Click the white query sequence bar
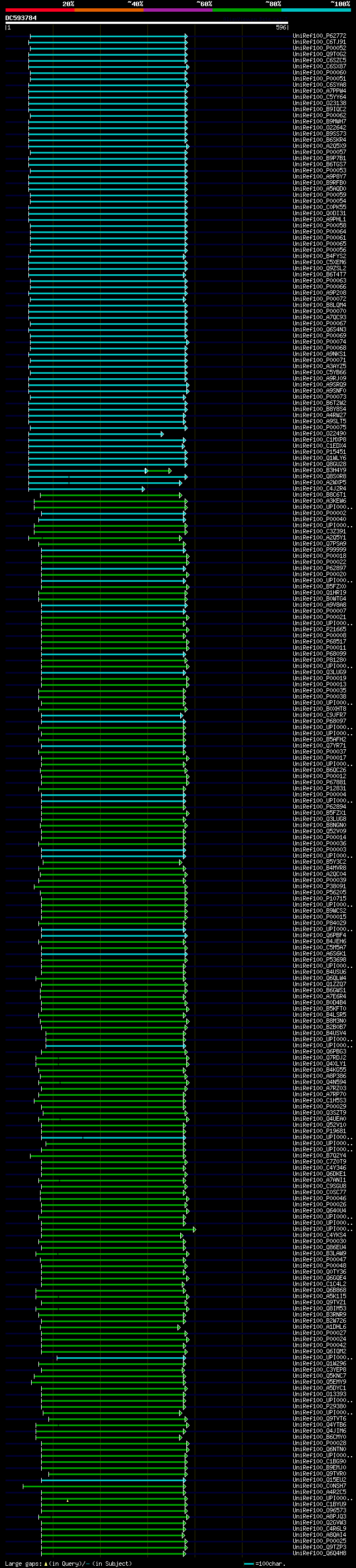356x1568 pixels. click(x=147, y=23)
